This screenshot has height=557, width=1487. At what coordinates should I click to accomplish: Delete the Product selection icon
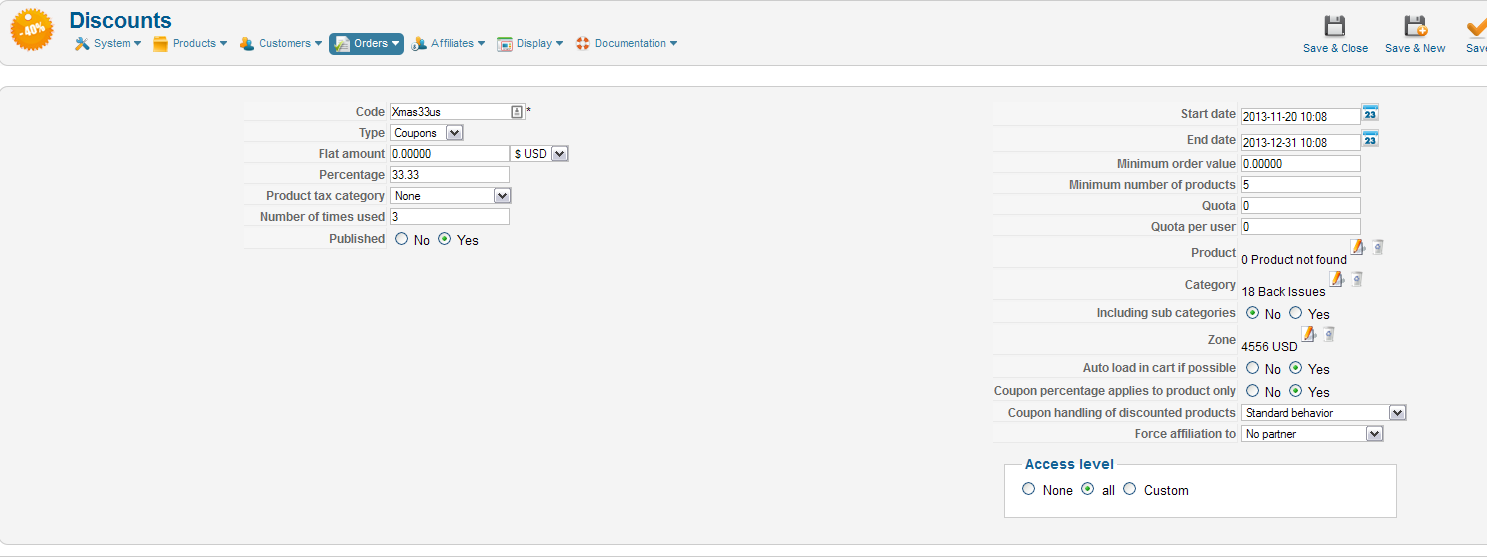(x=1377, y=246)
